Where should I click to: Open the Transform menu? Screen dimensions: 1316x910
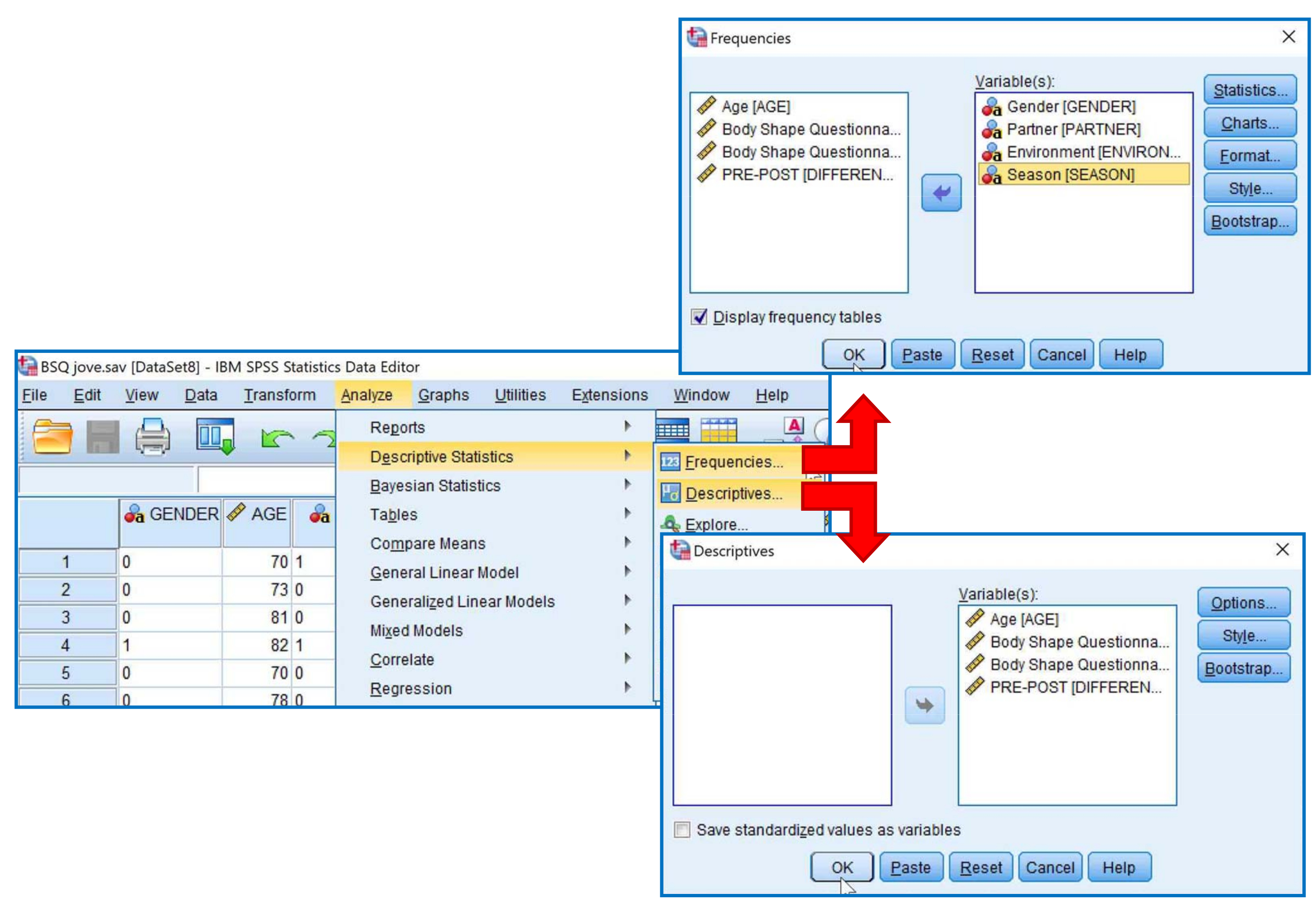pos(279,395)
